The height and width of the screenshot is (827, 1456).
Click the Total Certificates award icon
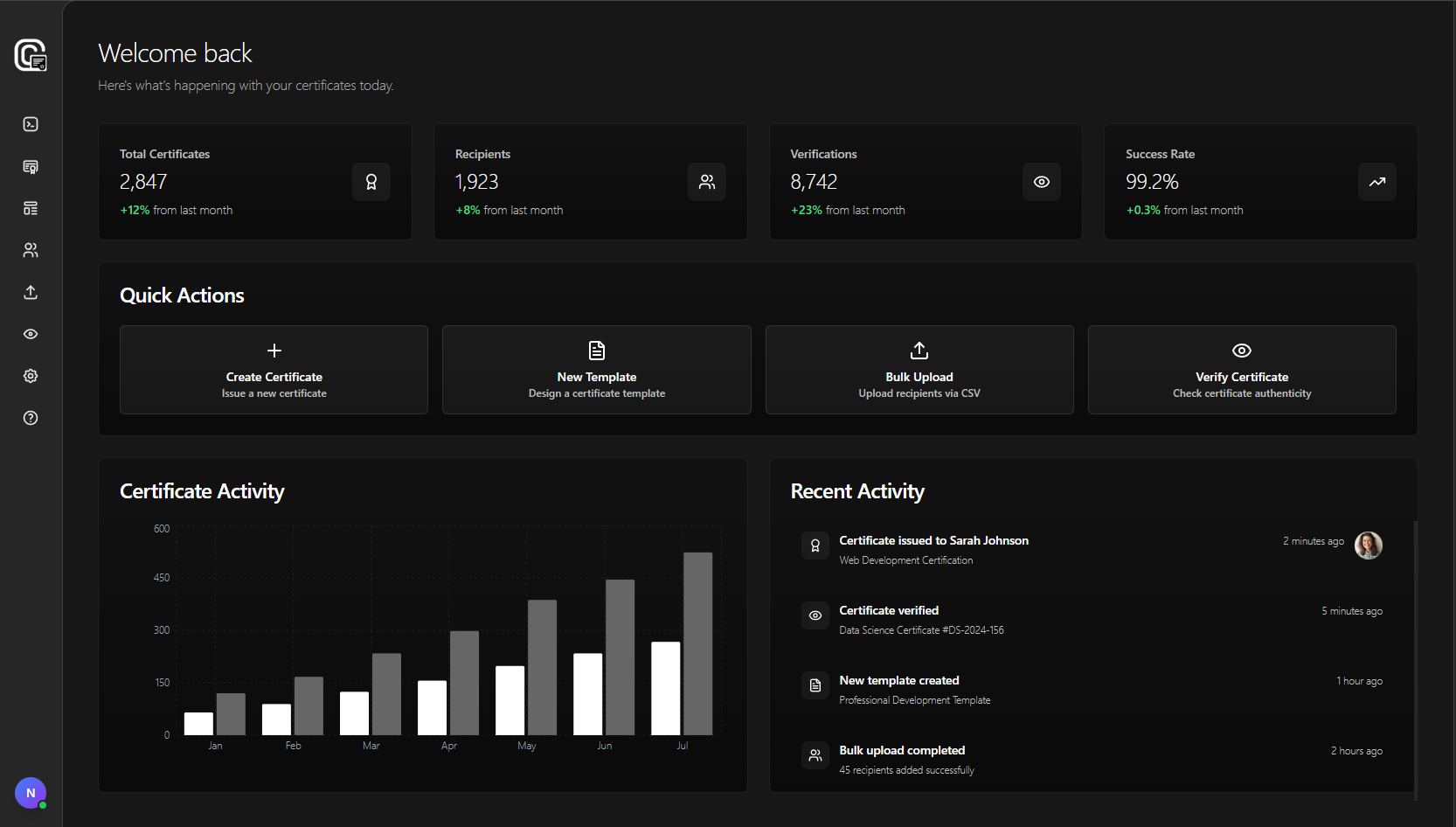pyautogui.click(x=371, y=182)
